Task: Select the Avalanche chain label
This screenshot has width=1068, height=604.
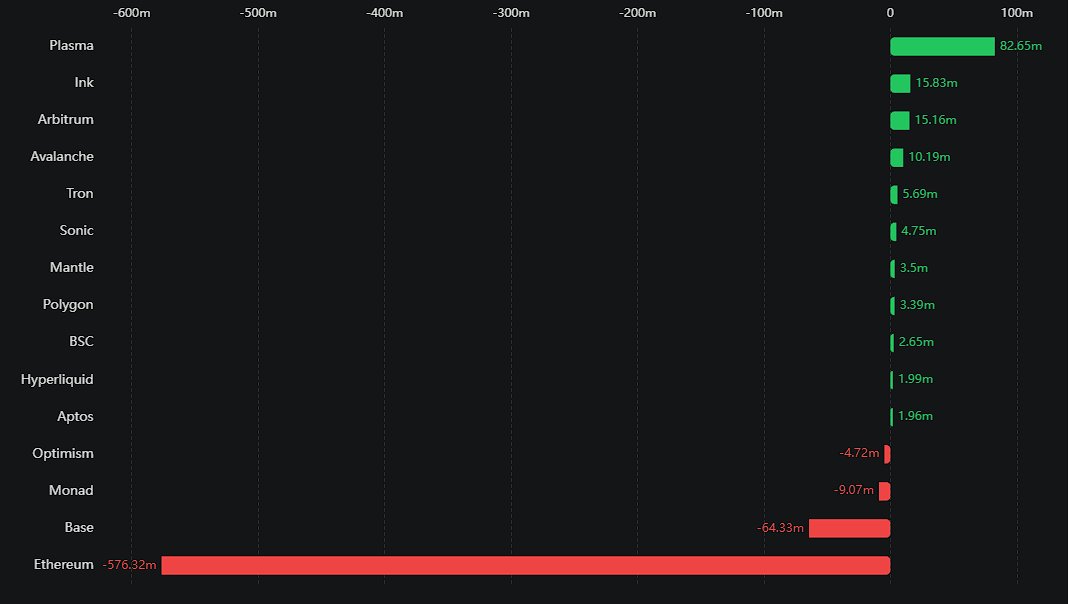Action: click(62, 157)
